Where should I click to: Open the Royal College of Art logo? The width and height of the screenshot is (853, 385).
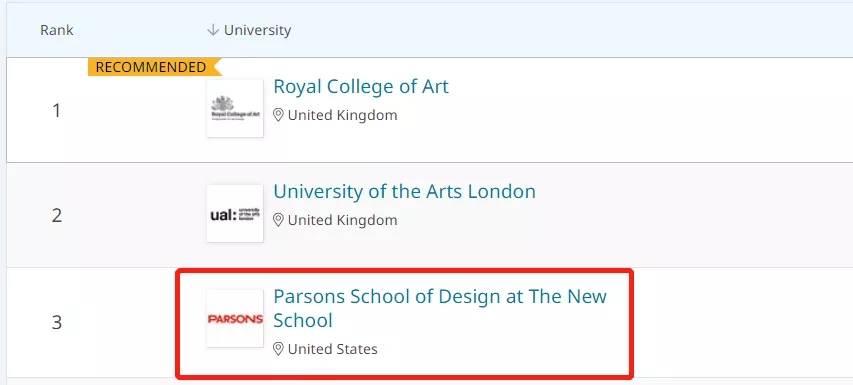pos(235,108)
